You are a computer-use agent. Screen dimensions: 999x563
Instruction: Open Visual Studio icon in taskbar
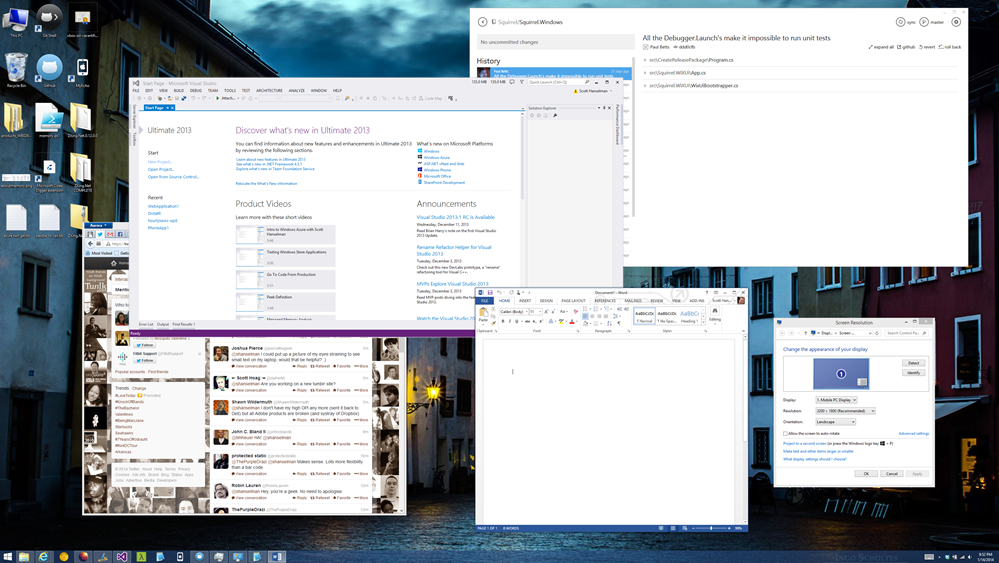click(x=122, y=557)
